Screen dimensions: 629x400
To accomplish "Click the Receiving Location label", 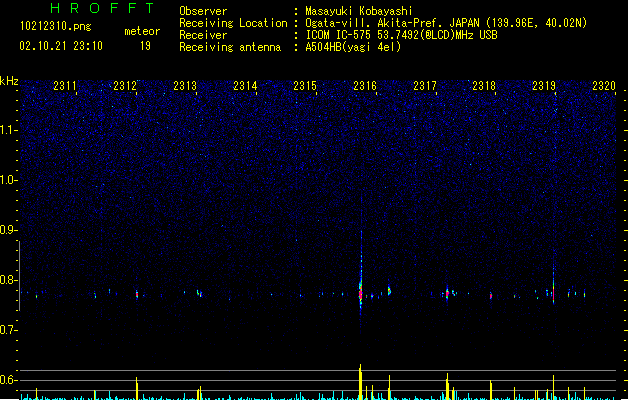I will [x=233, y=23].
